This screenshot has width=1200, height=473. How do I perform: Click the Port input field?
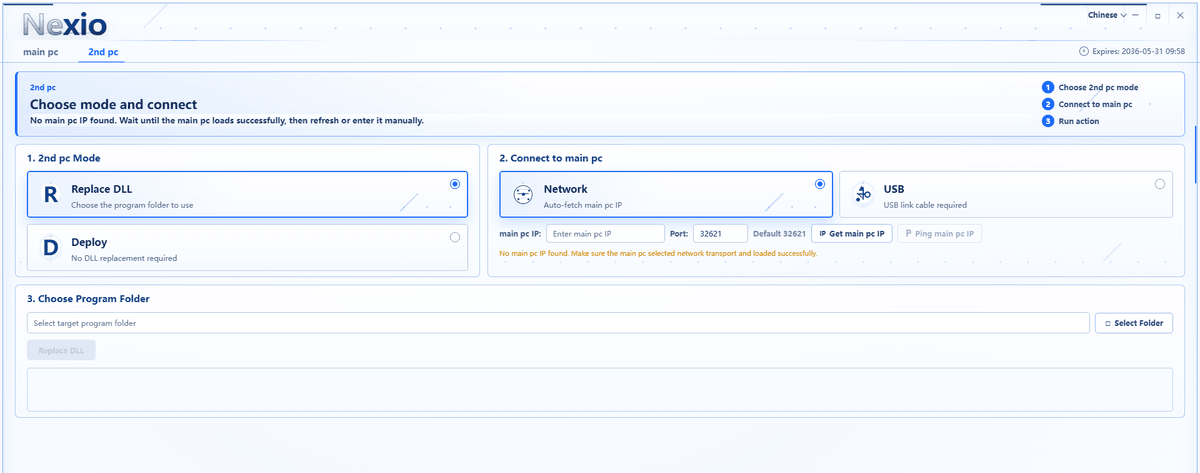point(720,233)
